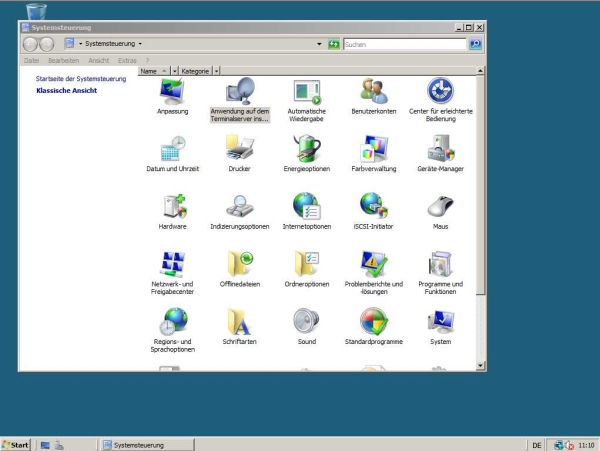This screenshot has width=600, height=451.
Task: Expand the Kategorie column dropdown arrow
Action: [216, 71]
